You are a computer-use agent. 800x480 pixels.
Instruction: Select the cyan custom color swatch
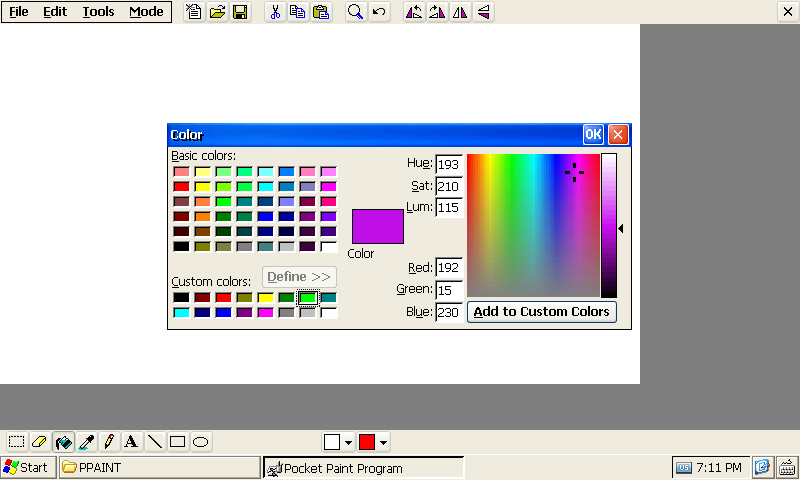(x=181, y=312)
